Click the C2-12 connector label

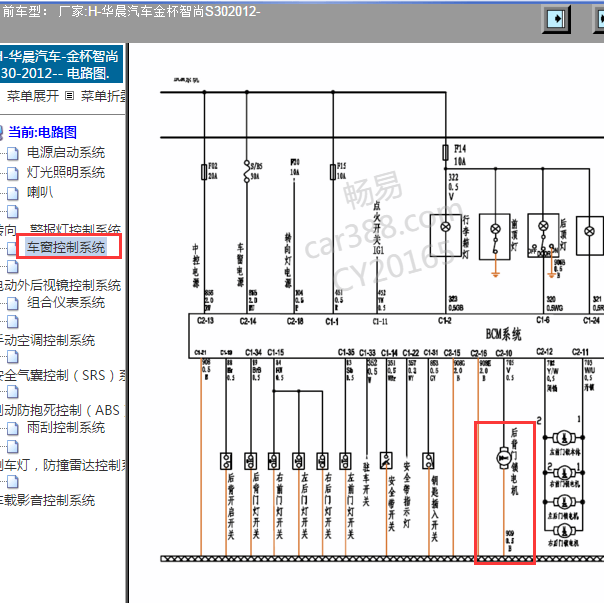tap(544, 351)
